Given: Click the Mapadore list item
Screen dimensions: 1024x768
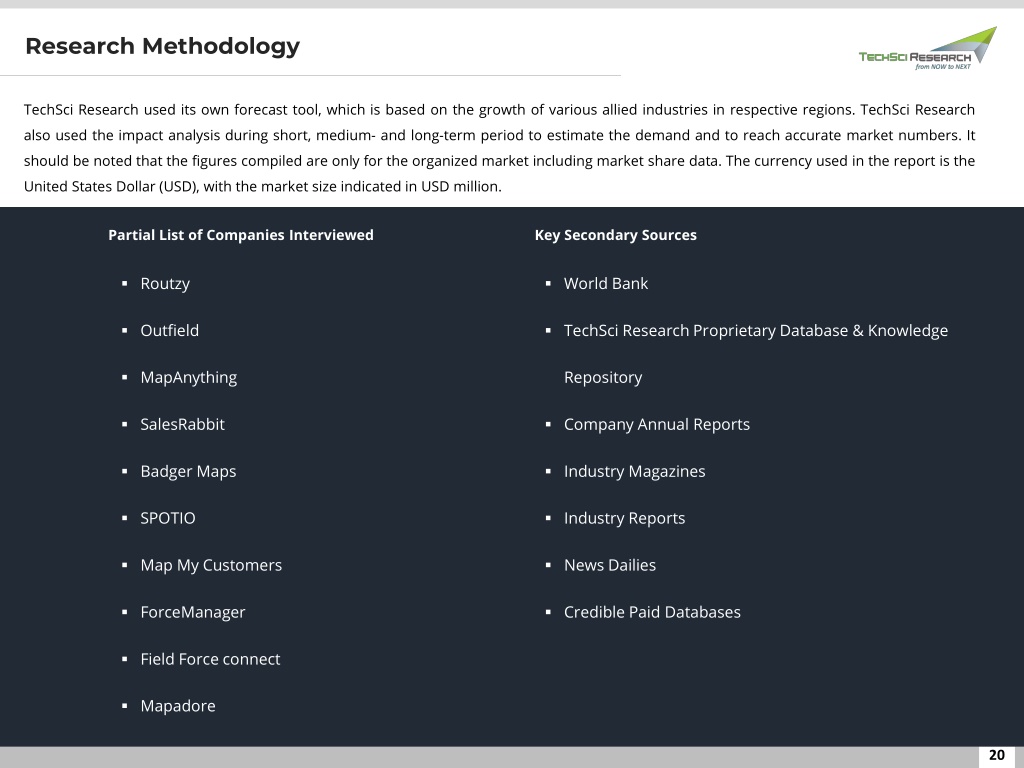Looking at the screenshot, I should pos(178,706).
